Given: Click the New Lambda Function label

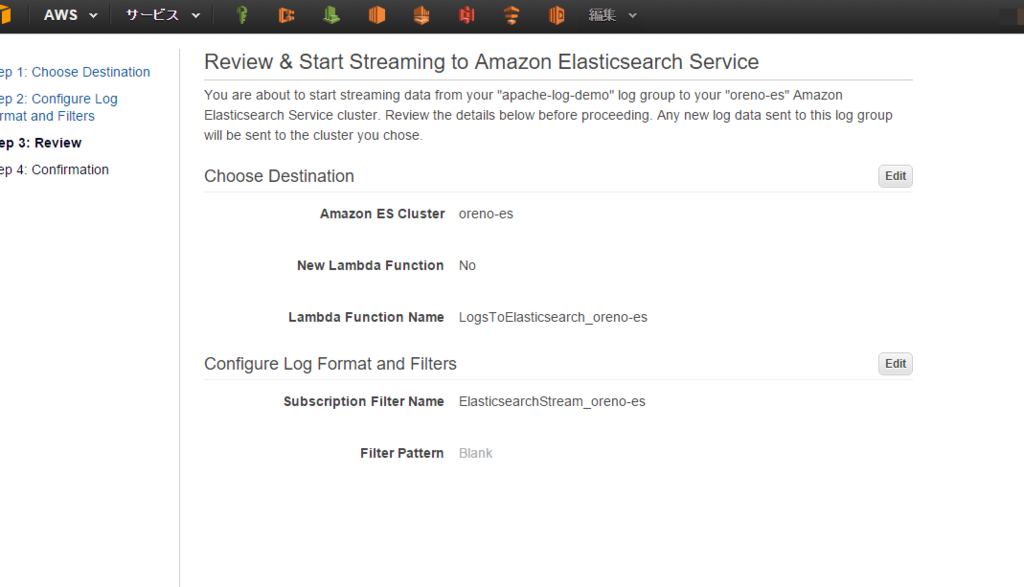Looking at the screenshot, I should click(x=370, y=265).
